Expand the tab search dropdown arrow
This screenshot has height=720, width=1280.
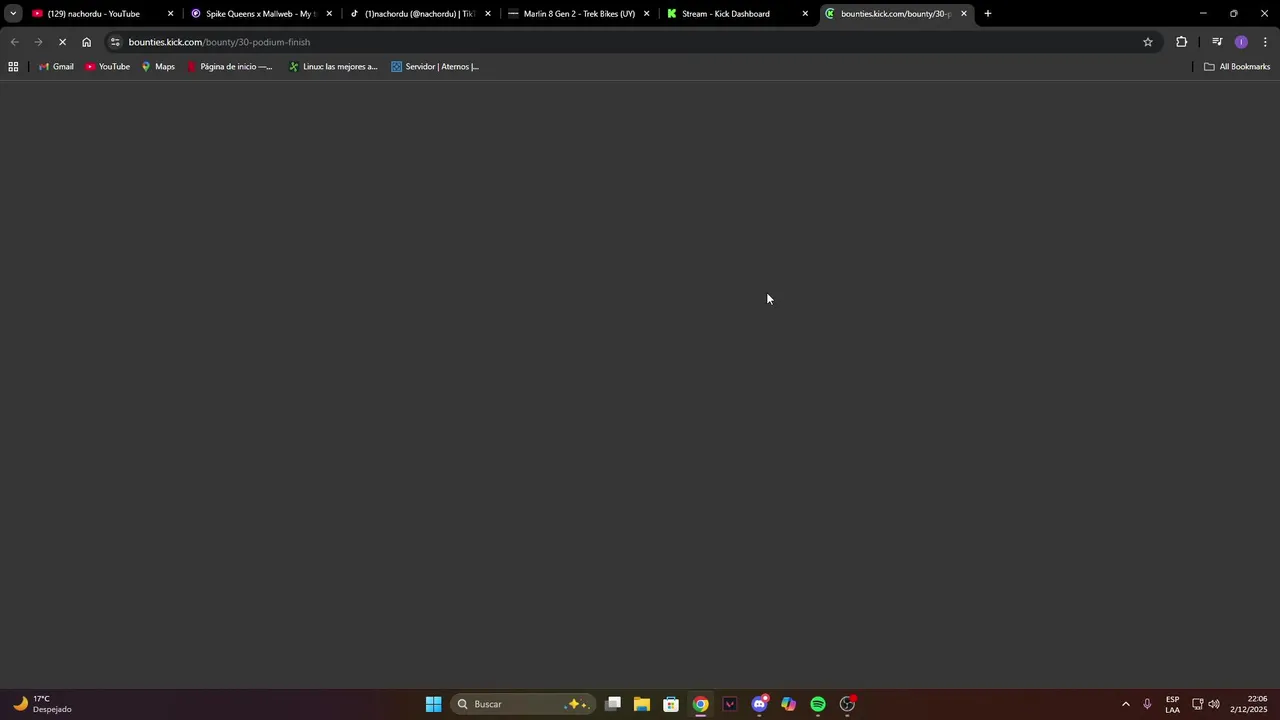[x=13, y=14]
